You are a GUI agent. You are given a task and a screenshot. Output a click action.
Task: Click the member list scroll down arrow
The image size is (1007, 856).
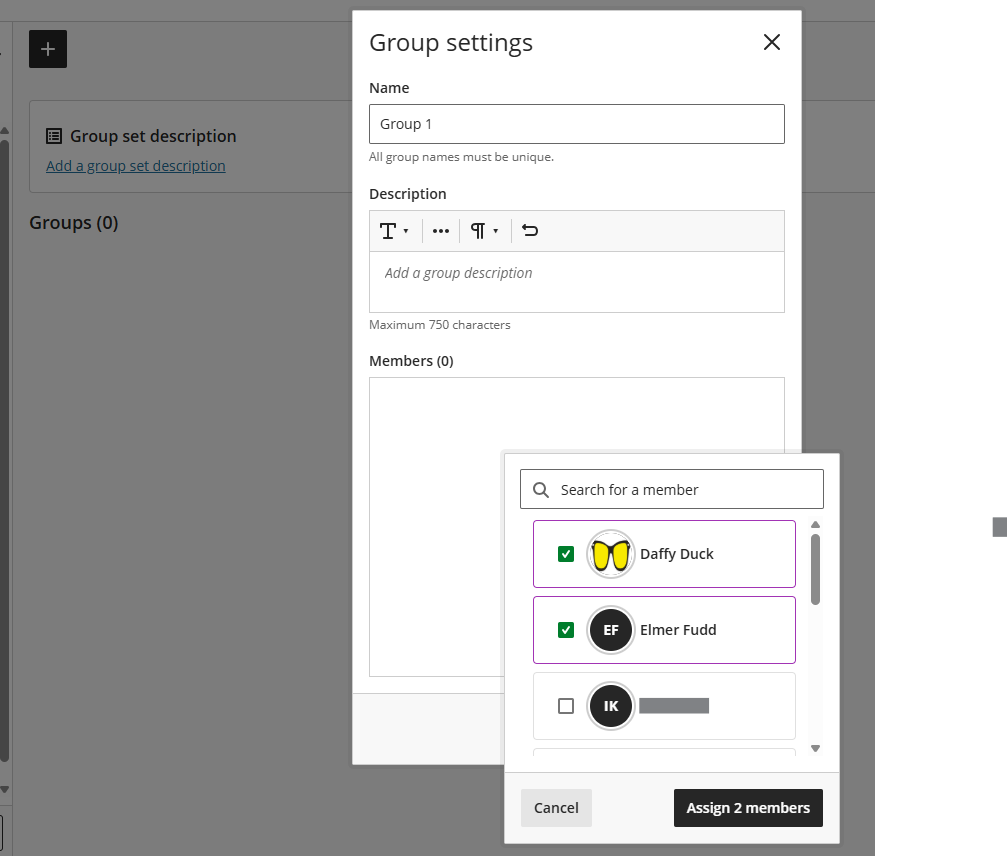(815, 748)
